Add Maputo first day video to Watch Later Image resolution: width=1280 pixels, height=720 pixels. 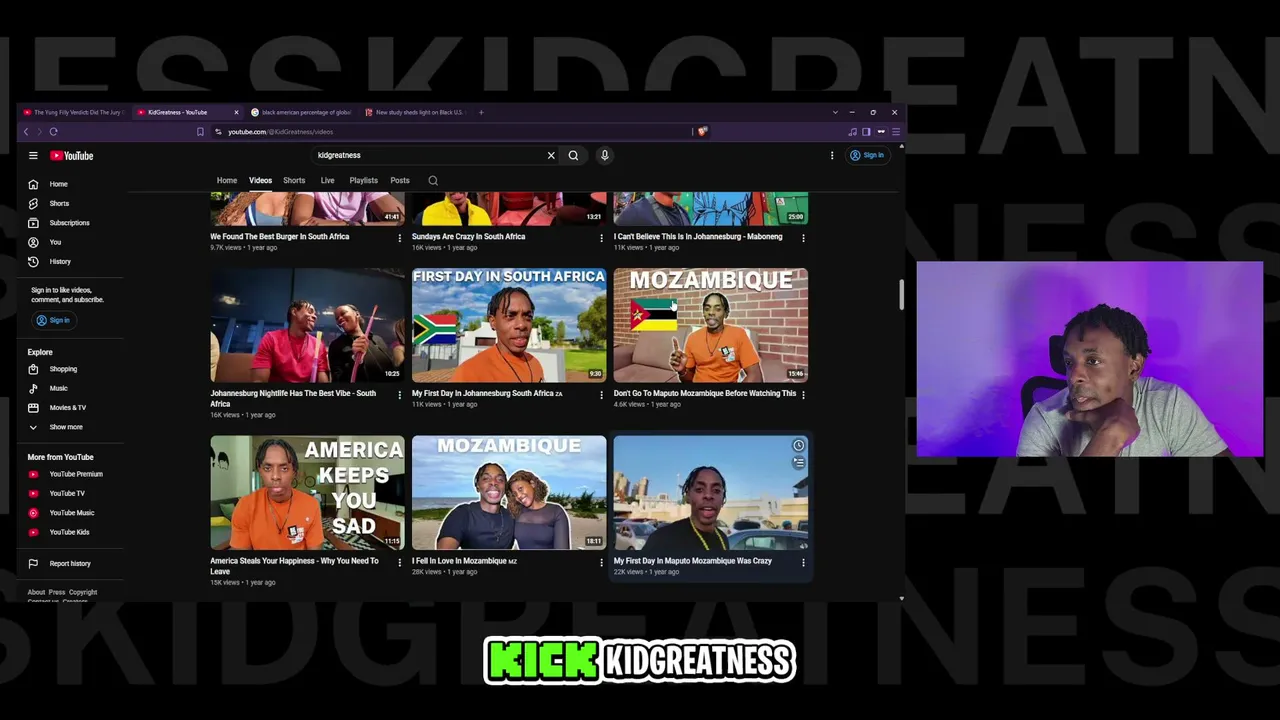point(798,446)
